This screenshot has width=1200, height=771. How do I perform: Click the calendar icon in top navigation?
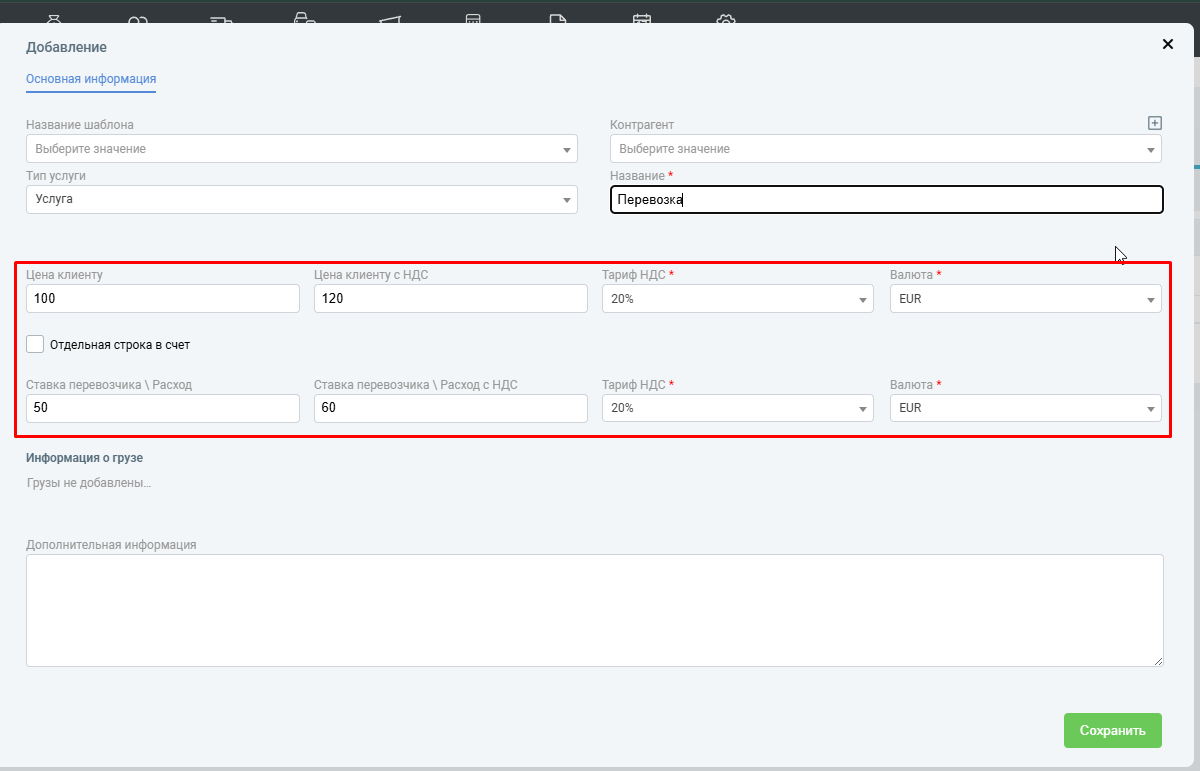[642, 19]
